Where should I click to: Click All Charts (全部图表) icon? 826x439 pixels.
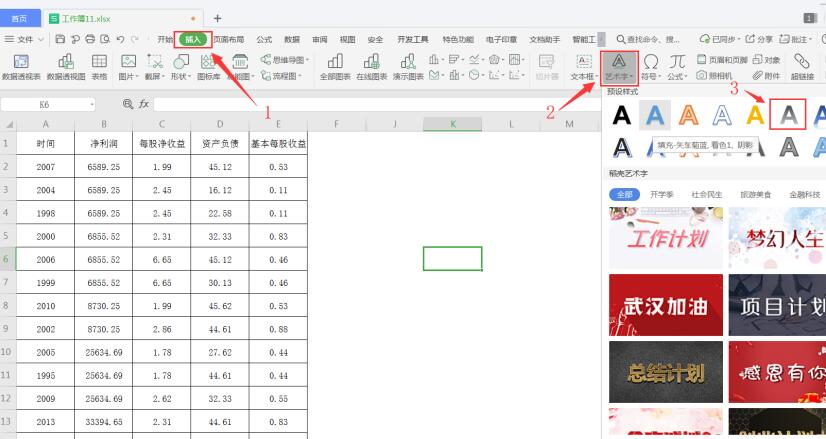(335, 67)
